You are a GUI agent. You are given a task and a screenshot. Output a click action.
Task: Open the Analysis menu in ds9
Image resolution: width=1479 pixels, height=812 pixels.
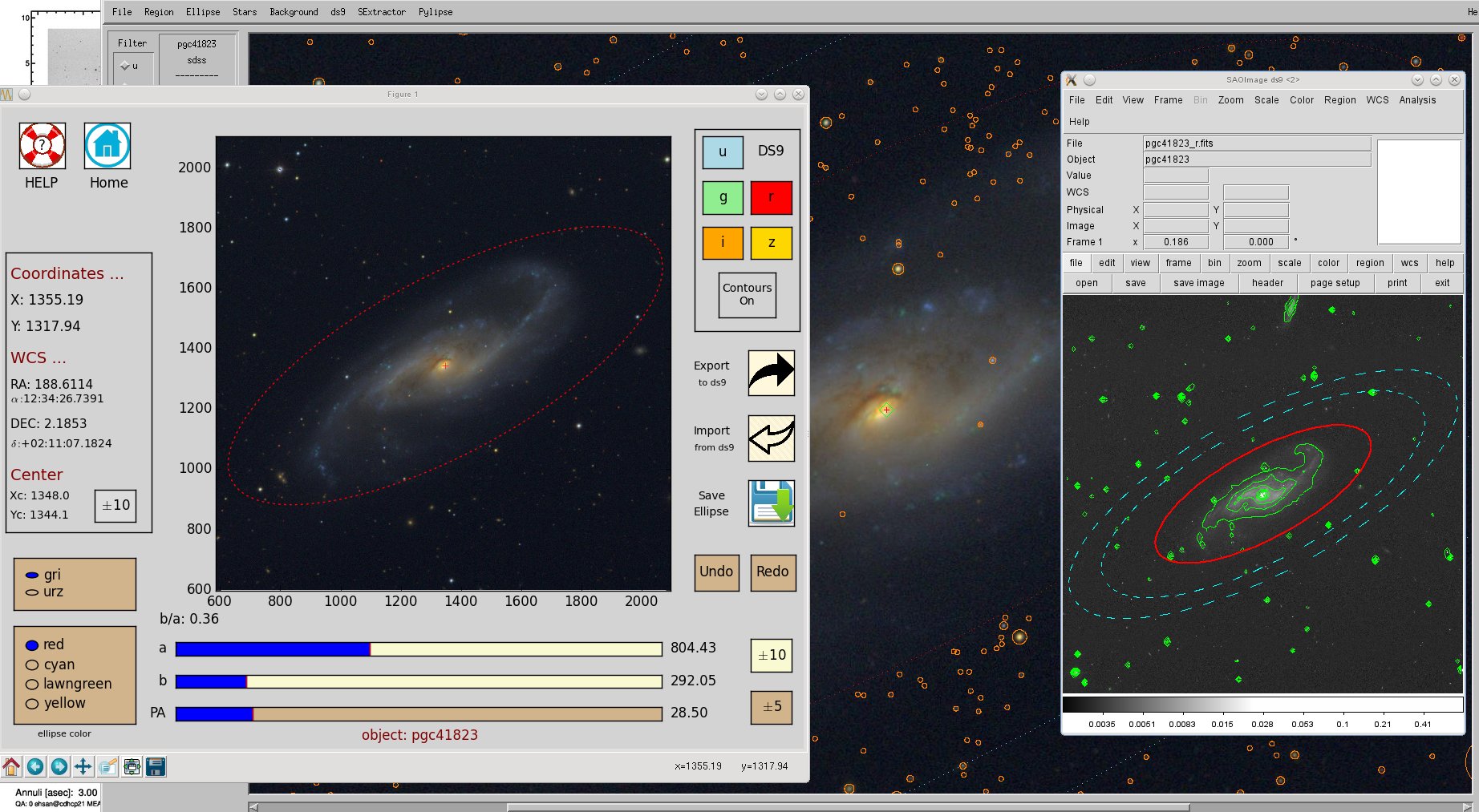click(x=1417, y=100)
